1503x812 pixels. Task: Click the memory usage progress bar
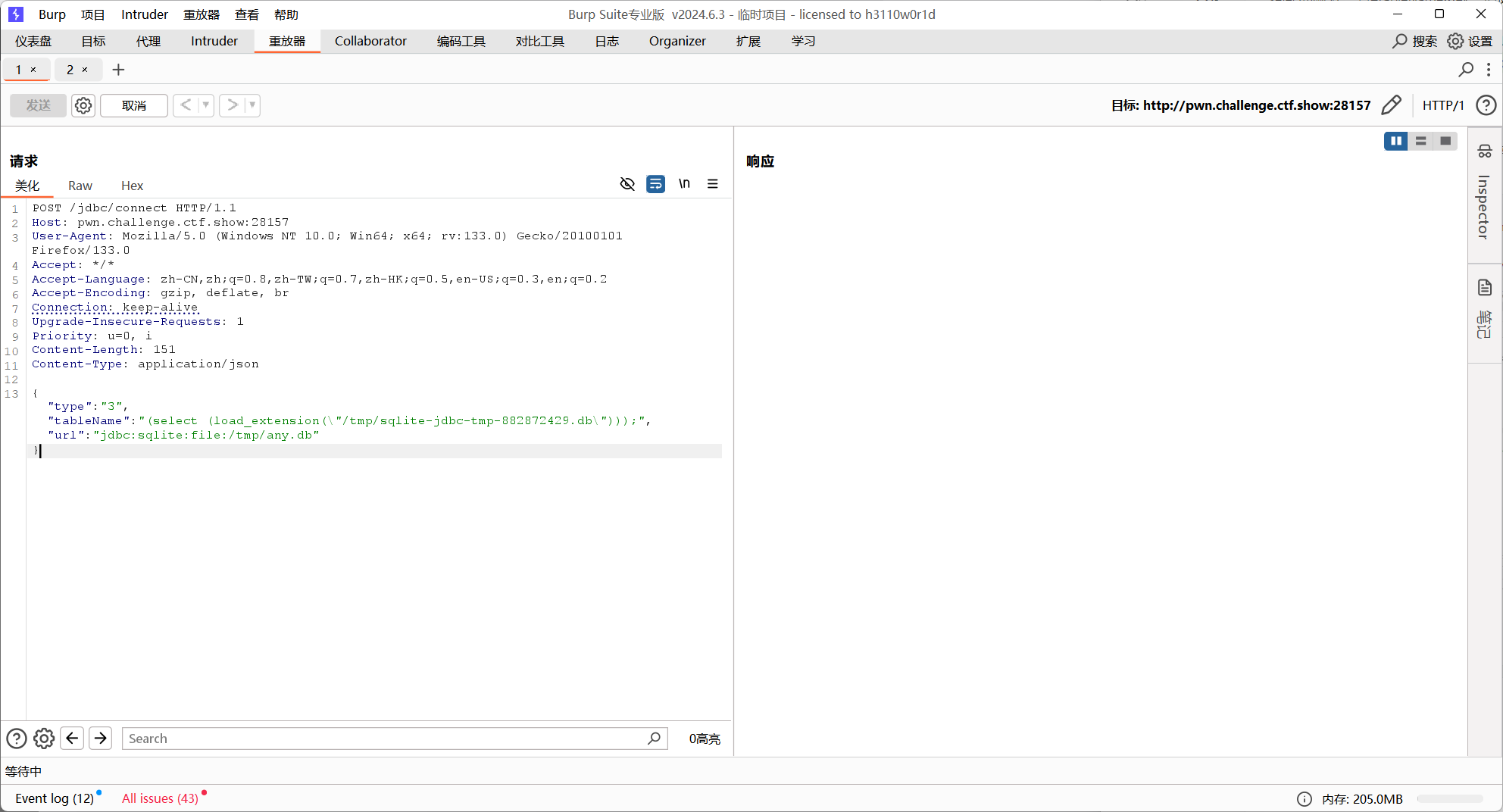click(x=1450, y=799)
